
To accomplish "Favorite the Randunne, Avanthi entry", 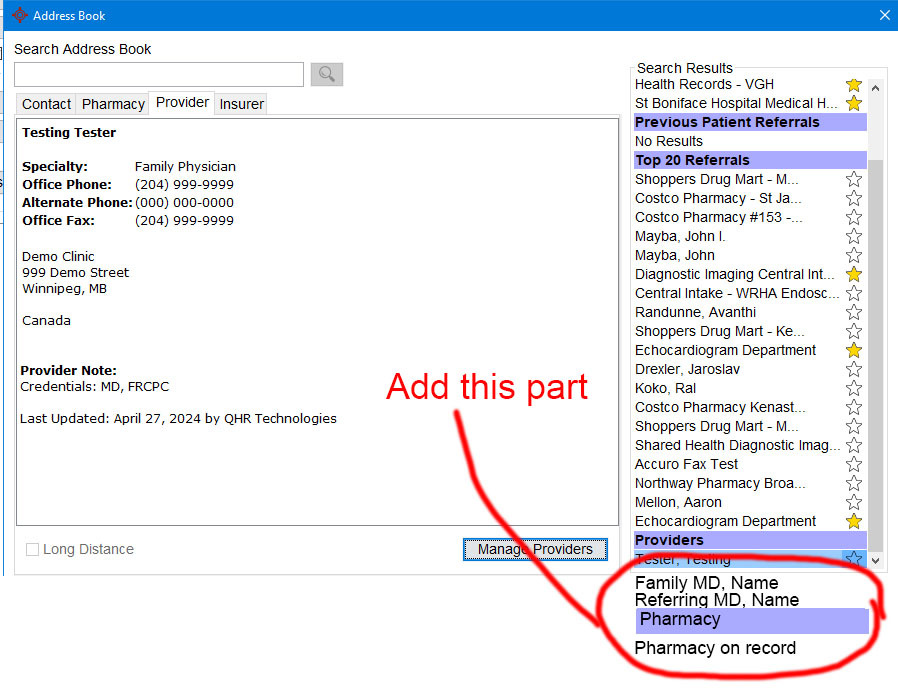I will point(853,313).
